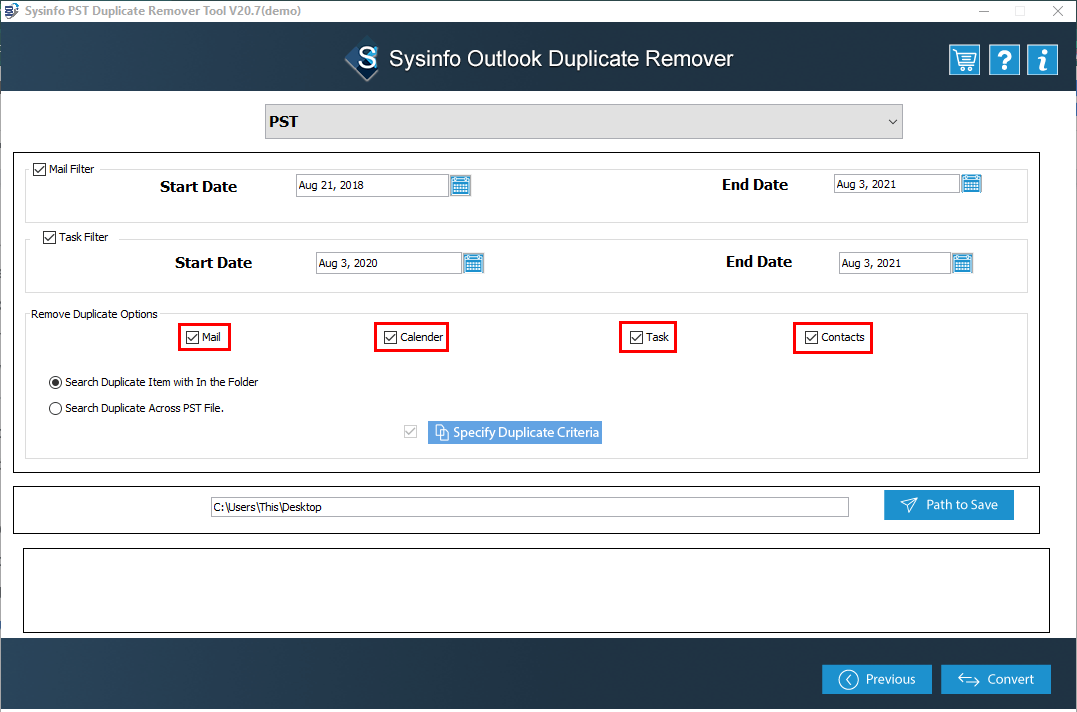Viewport: 1077px width, 712px height.
Task: Uncheck the Mail Filter checkbox
Action: 40,170
